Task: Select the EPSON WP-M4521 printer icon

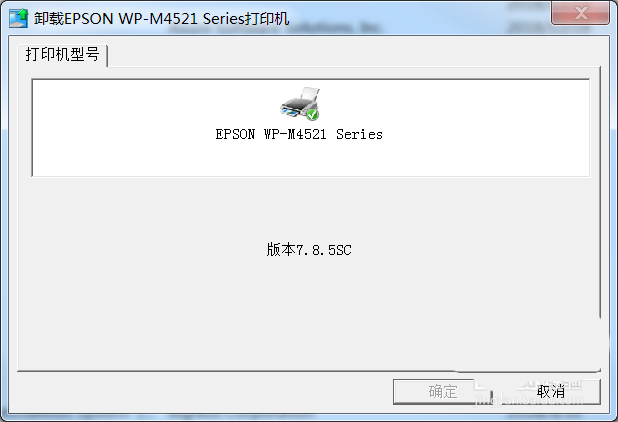Action: 300,104
